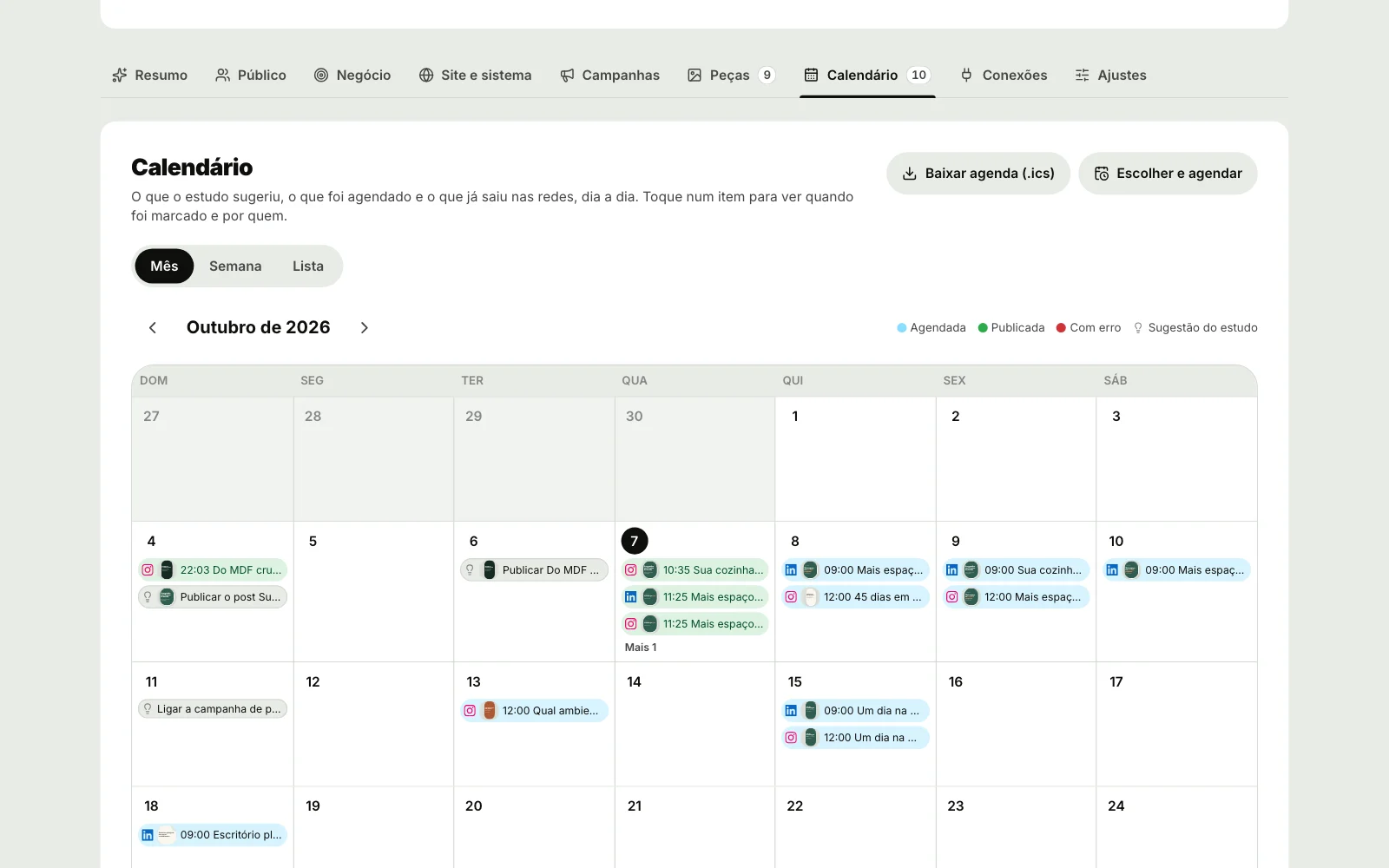Click the globe icon beside Site e sistema

[426, 76]
